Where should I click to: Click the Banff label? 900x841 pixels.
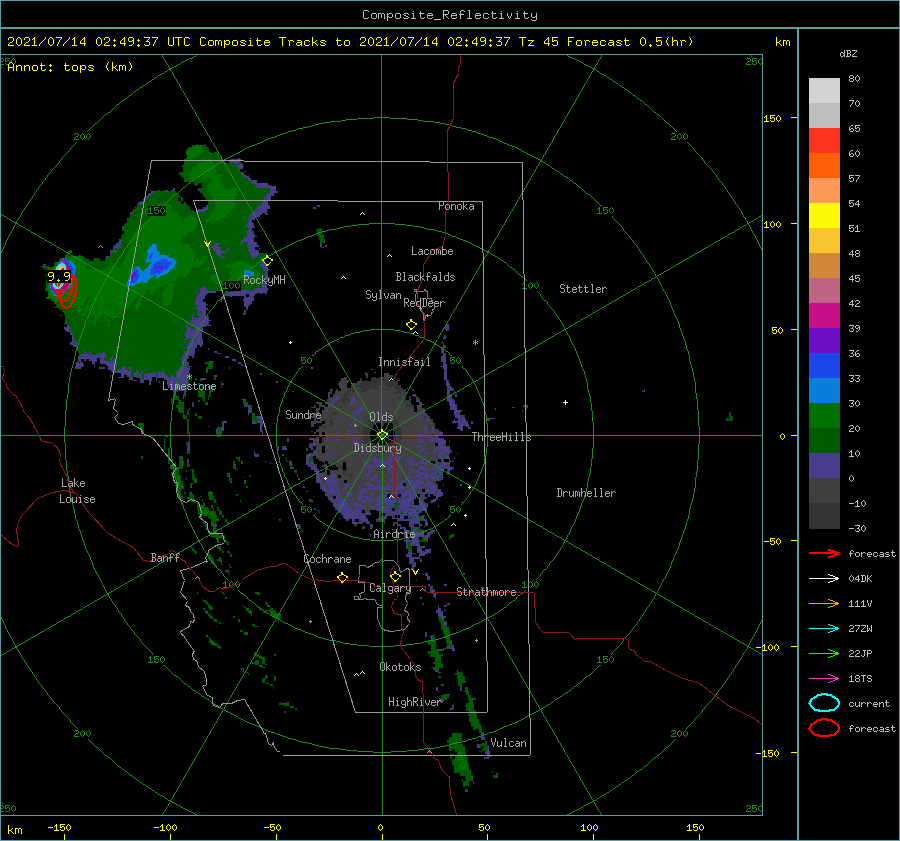[165, 557]
